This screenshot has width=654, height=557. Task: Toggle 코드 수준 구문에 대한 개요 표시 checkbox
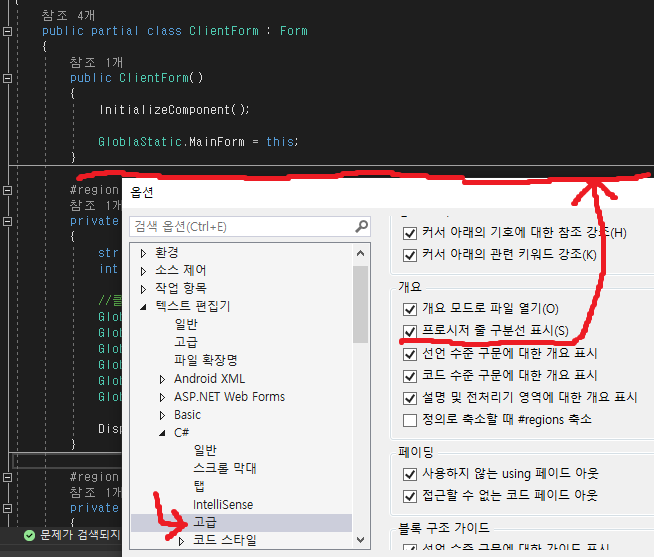(x=410, y=376)
